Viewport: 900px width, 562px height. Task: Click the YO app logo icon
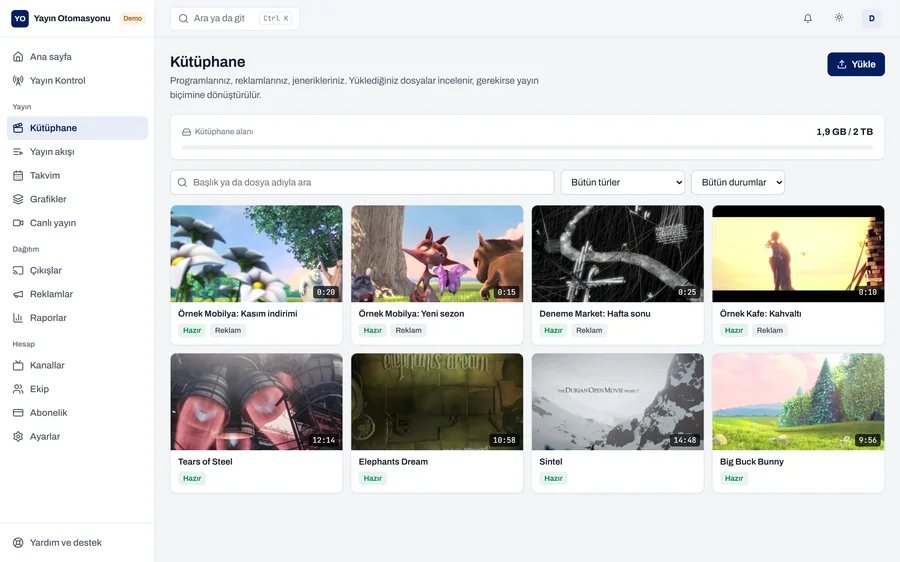pos(20,18)
